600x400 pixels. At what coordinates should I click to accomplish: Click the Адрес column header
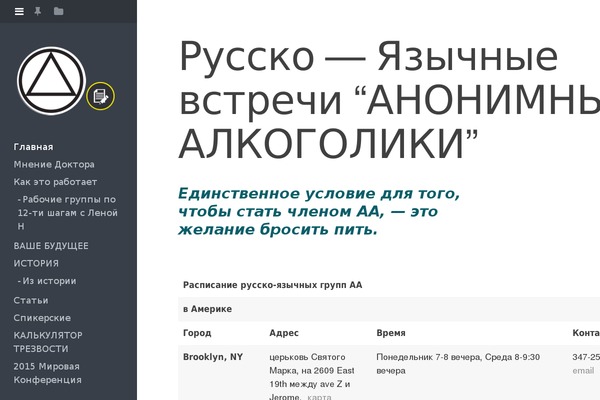[284, 333]
